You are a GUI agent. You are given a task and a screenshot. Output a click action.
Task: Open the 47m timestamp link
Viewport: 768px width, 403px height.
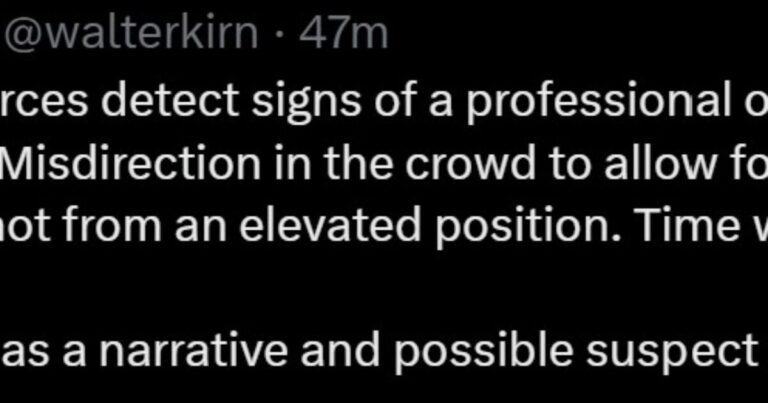(344, 33)
